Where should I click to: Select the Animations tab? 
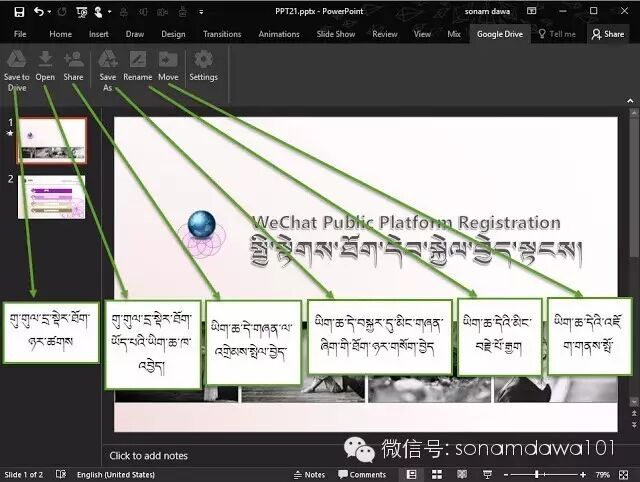pyautogui.click(x=279, y=34)
